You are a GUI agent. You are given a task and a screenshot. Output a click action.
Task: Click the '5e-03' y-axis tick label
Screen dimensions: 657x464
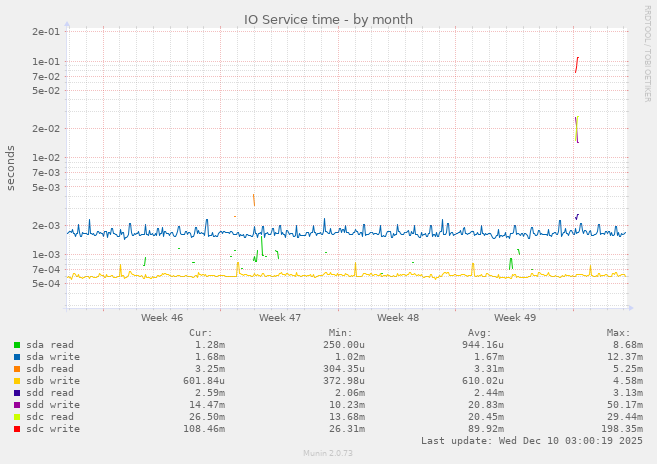46,187
